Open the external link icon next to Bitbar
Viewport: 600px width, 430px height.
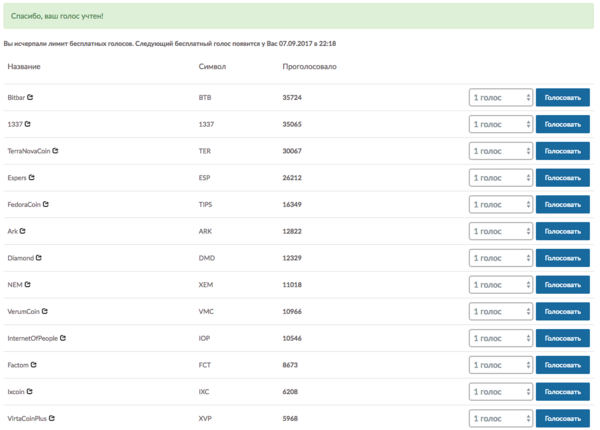(30, 97)
